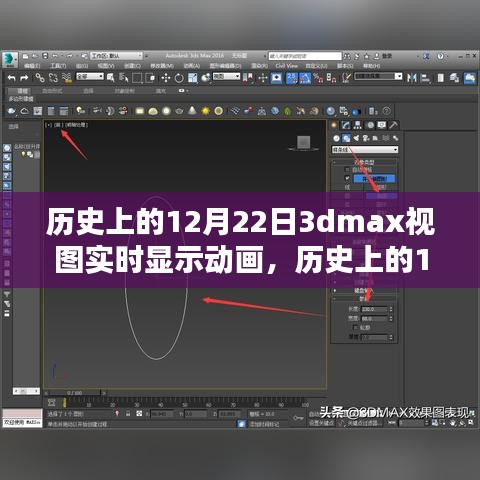Open the 编辑(E) menu

coord(32,66)
